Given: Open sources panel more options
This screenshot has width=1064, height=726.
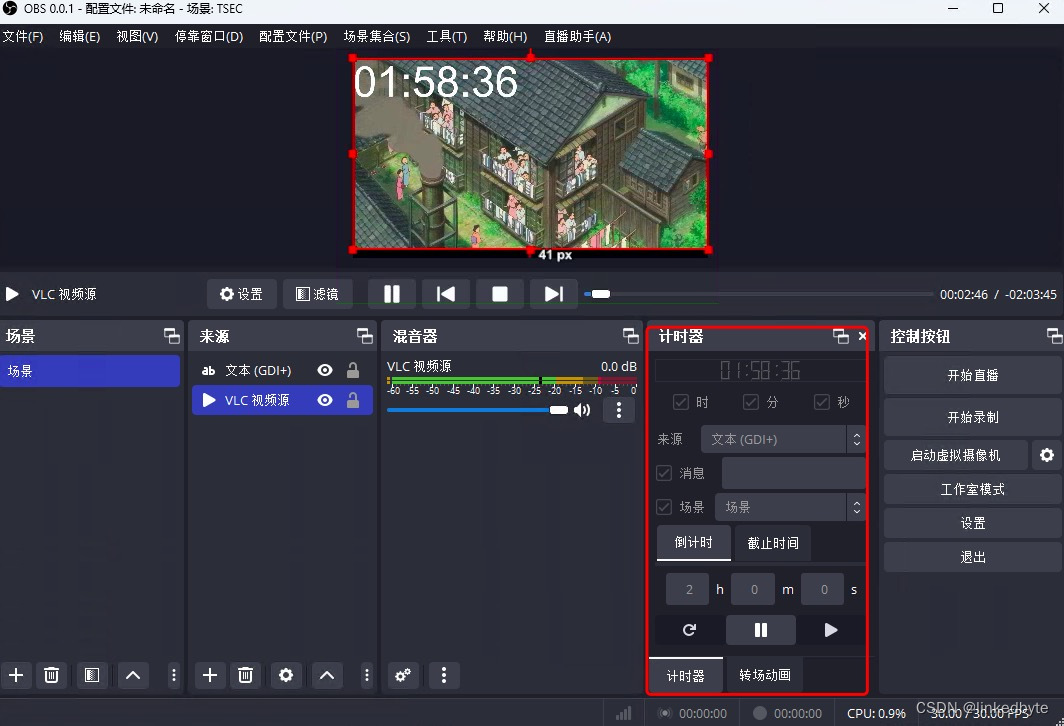Looking at the screenshot, I should (x=366, y=675).
